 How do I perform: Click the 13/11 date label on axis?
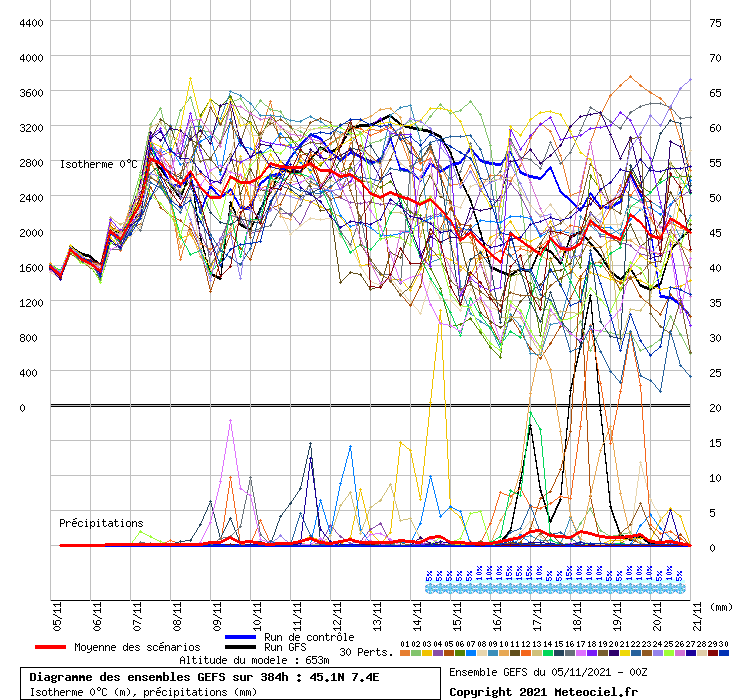tap(378, 613)
